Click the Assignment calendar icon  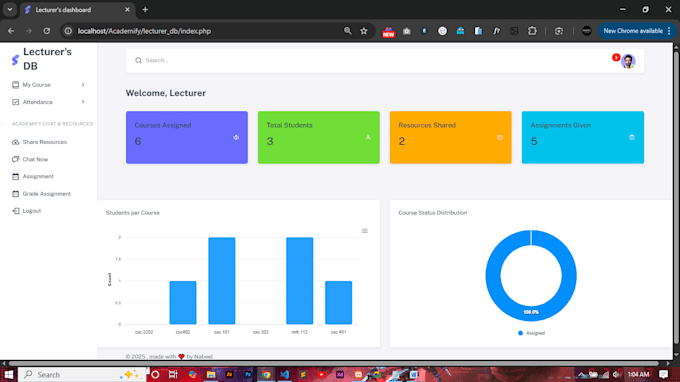[x=16, y=176]
